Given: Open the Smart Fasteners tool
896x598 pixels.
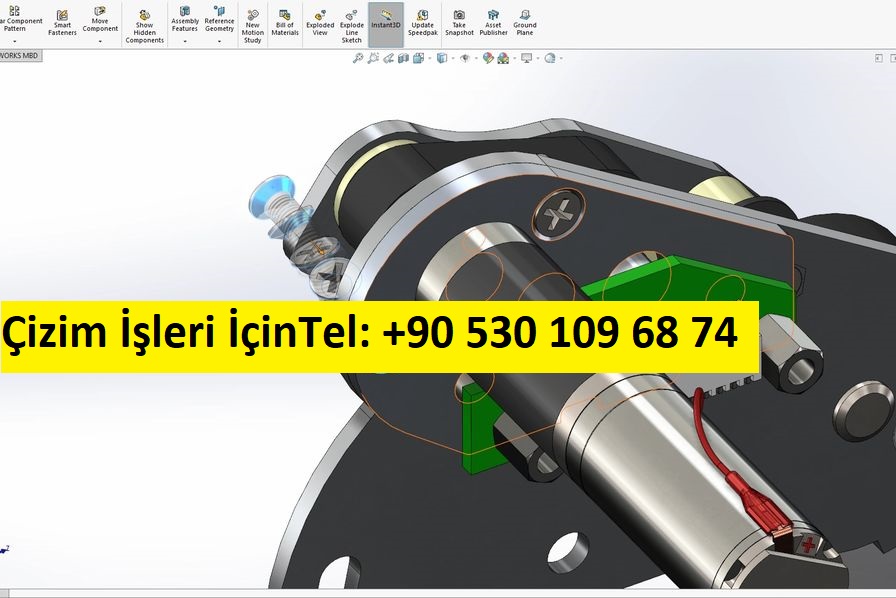Looking at the screenshot, I should (62, 23).
